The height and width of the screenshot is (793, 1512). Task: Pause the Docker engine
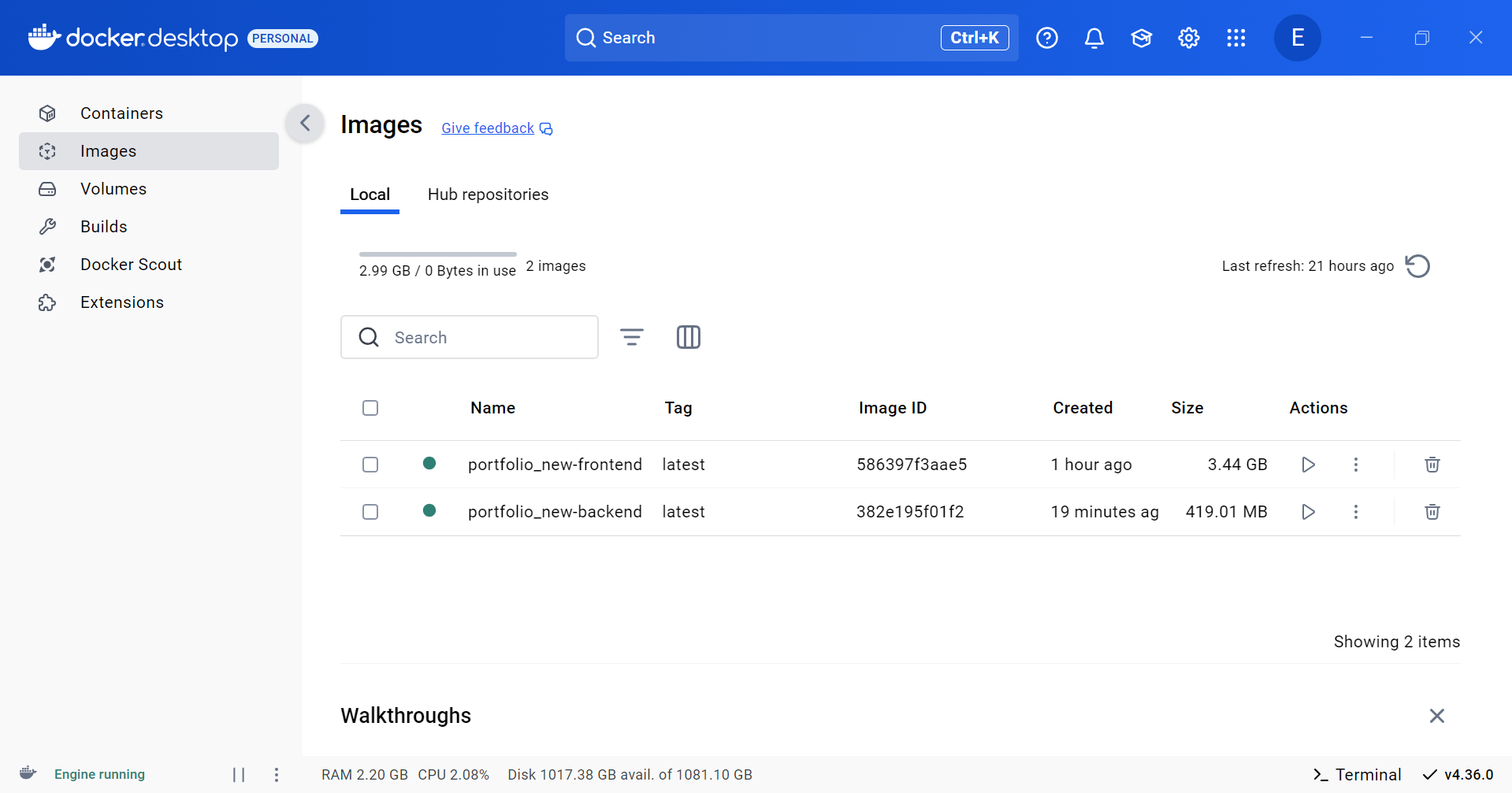click(x=239, y=775)
